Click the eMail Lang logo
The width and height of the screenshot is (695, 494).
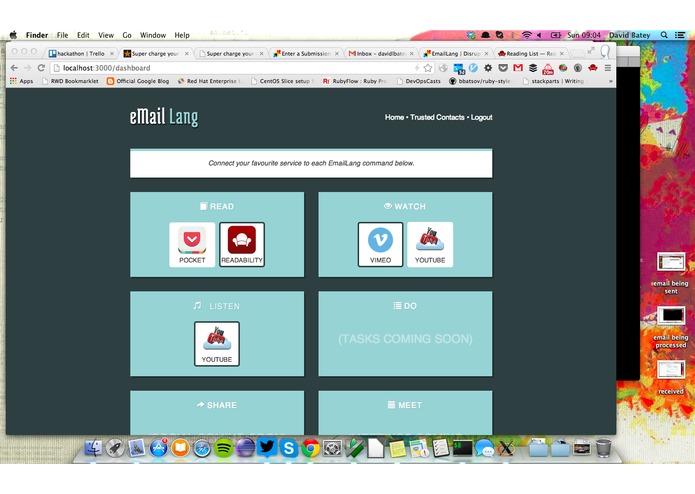click(x=164, y=117)
